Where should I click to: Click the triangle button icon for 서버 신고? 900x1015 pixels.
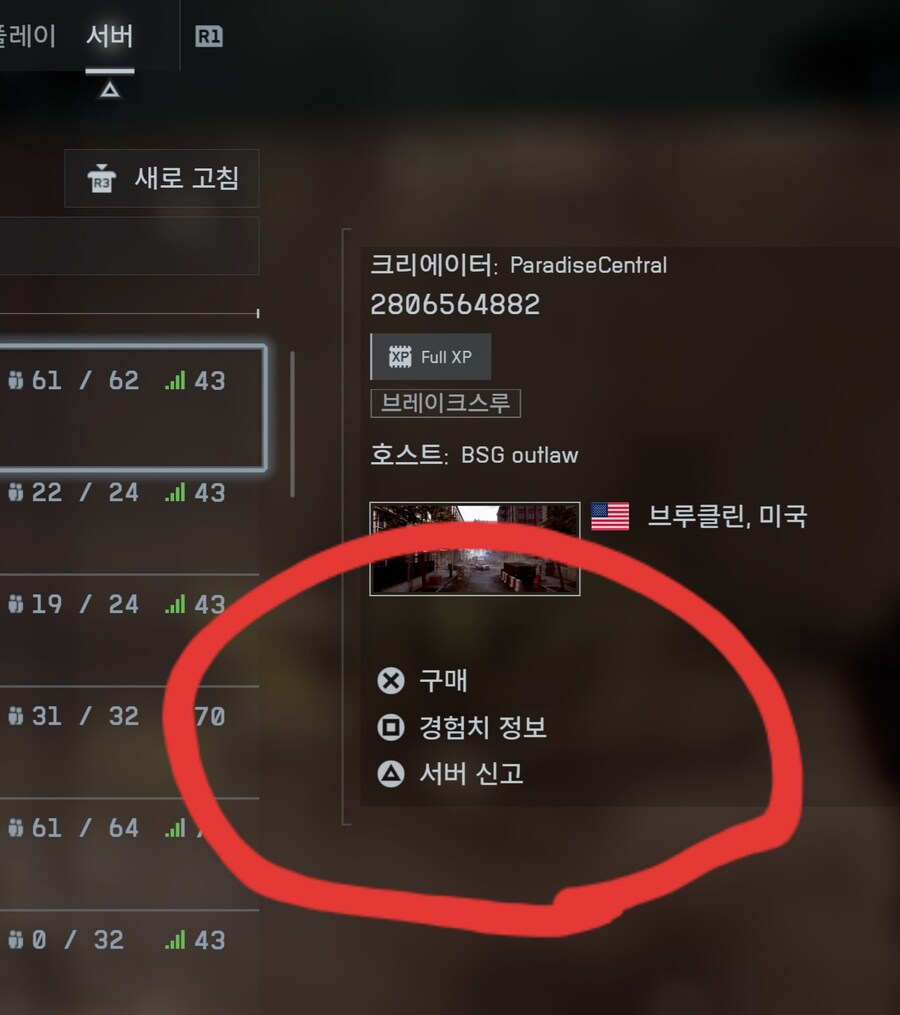391,774
